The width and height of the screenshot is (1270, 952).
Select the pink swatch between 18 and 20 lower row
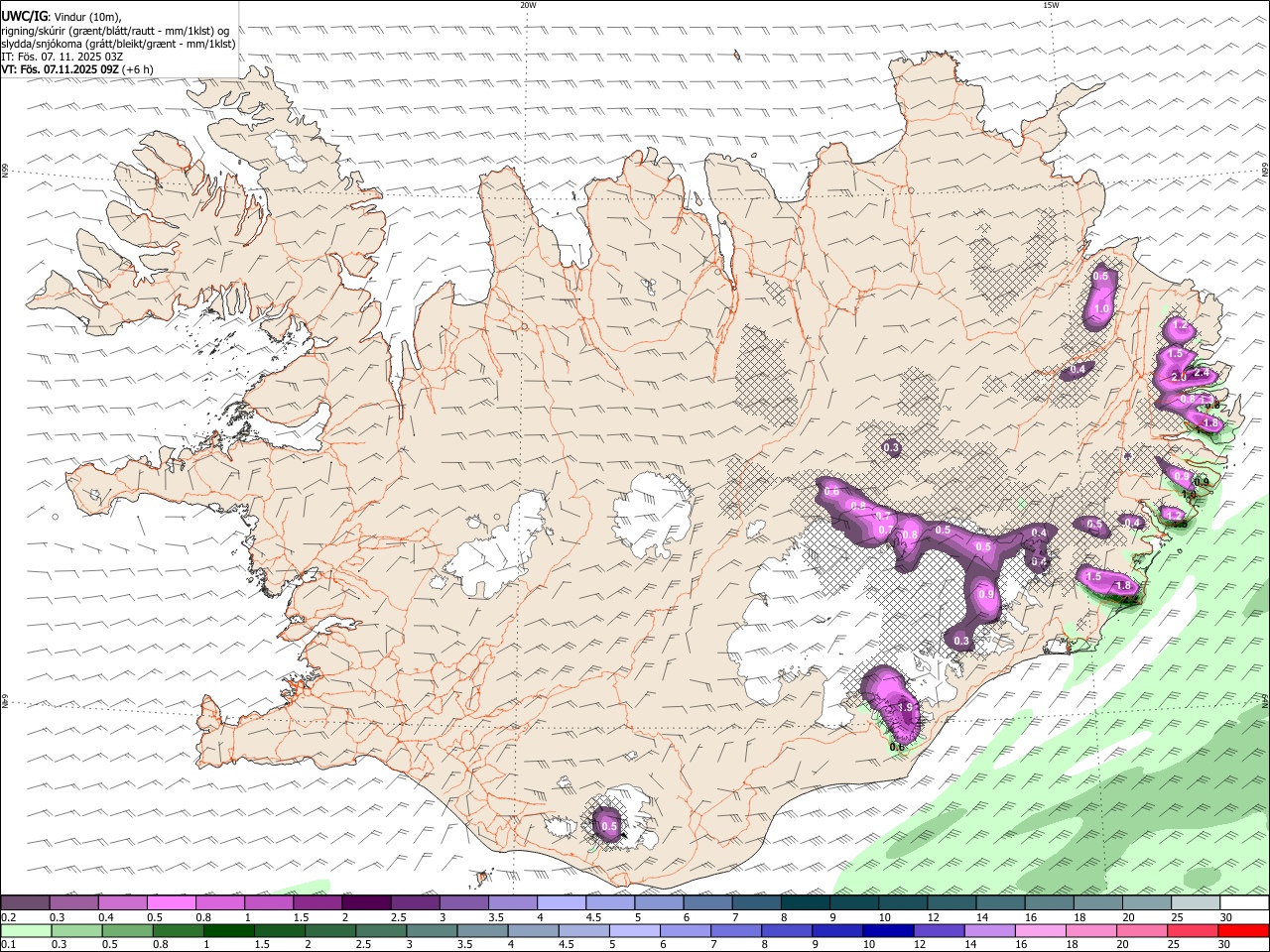[1091, 931]
